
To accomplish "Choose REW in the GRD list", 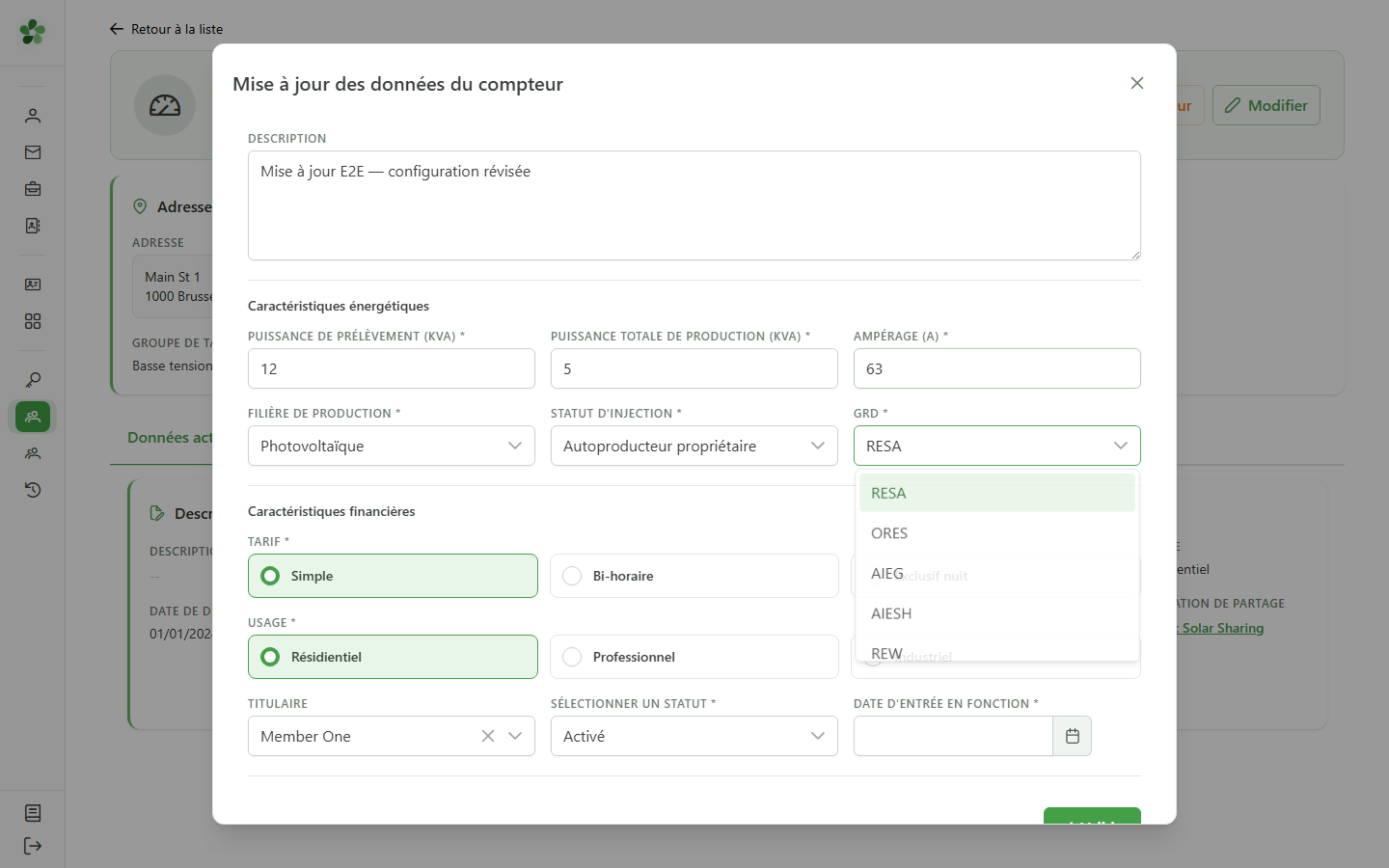I will point(997,651).
